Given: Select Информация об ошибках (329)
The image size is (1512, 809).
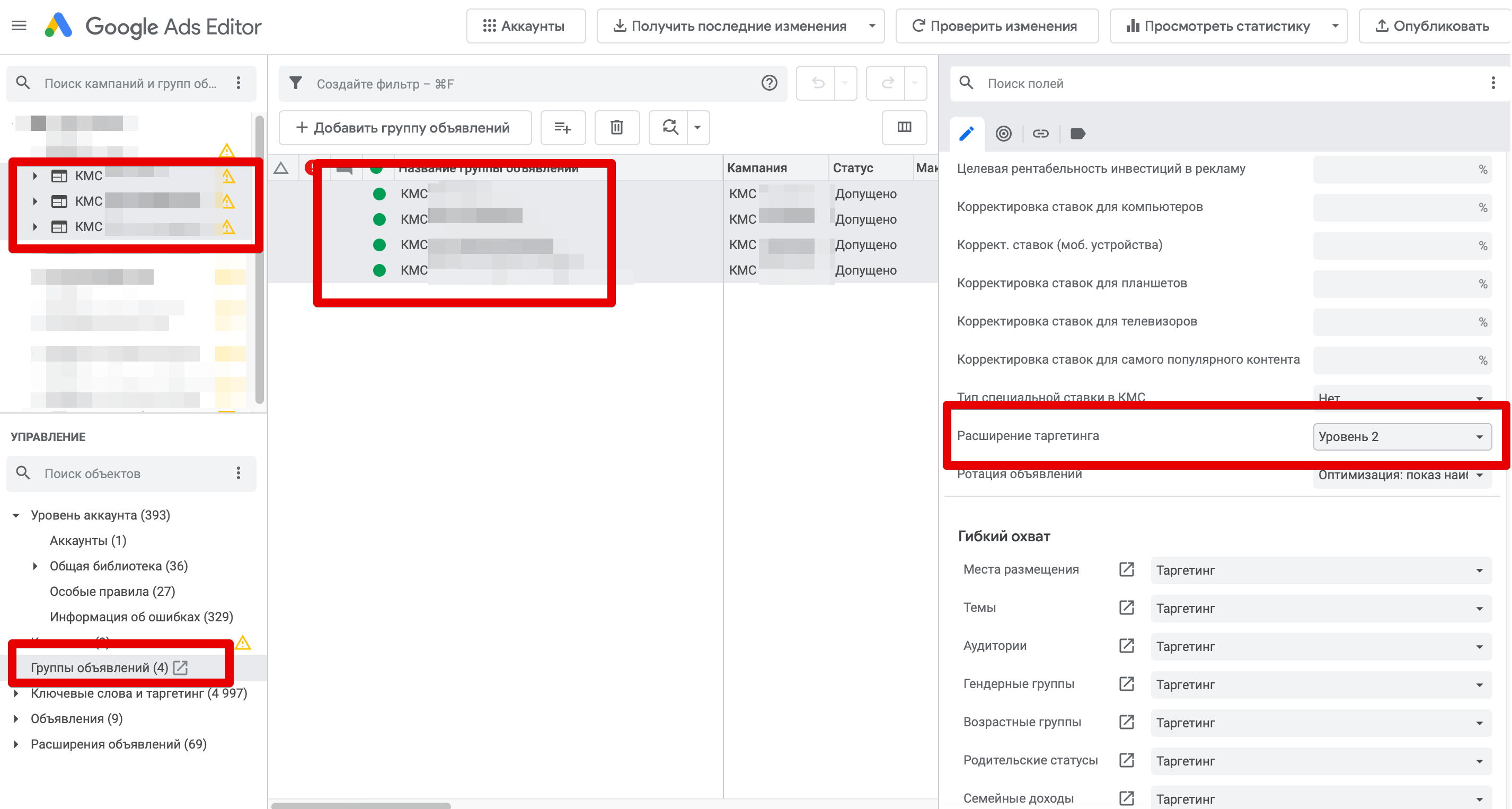Looking at the screenshot, I should [141, 617].
